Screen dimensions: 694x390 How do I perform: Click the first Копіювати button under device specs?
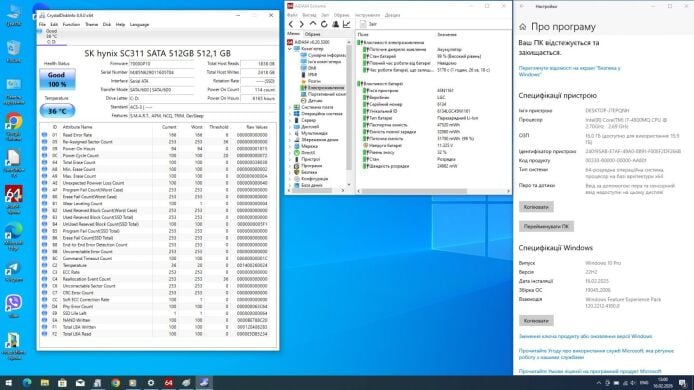pos(536,207)
